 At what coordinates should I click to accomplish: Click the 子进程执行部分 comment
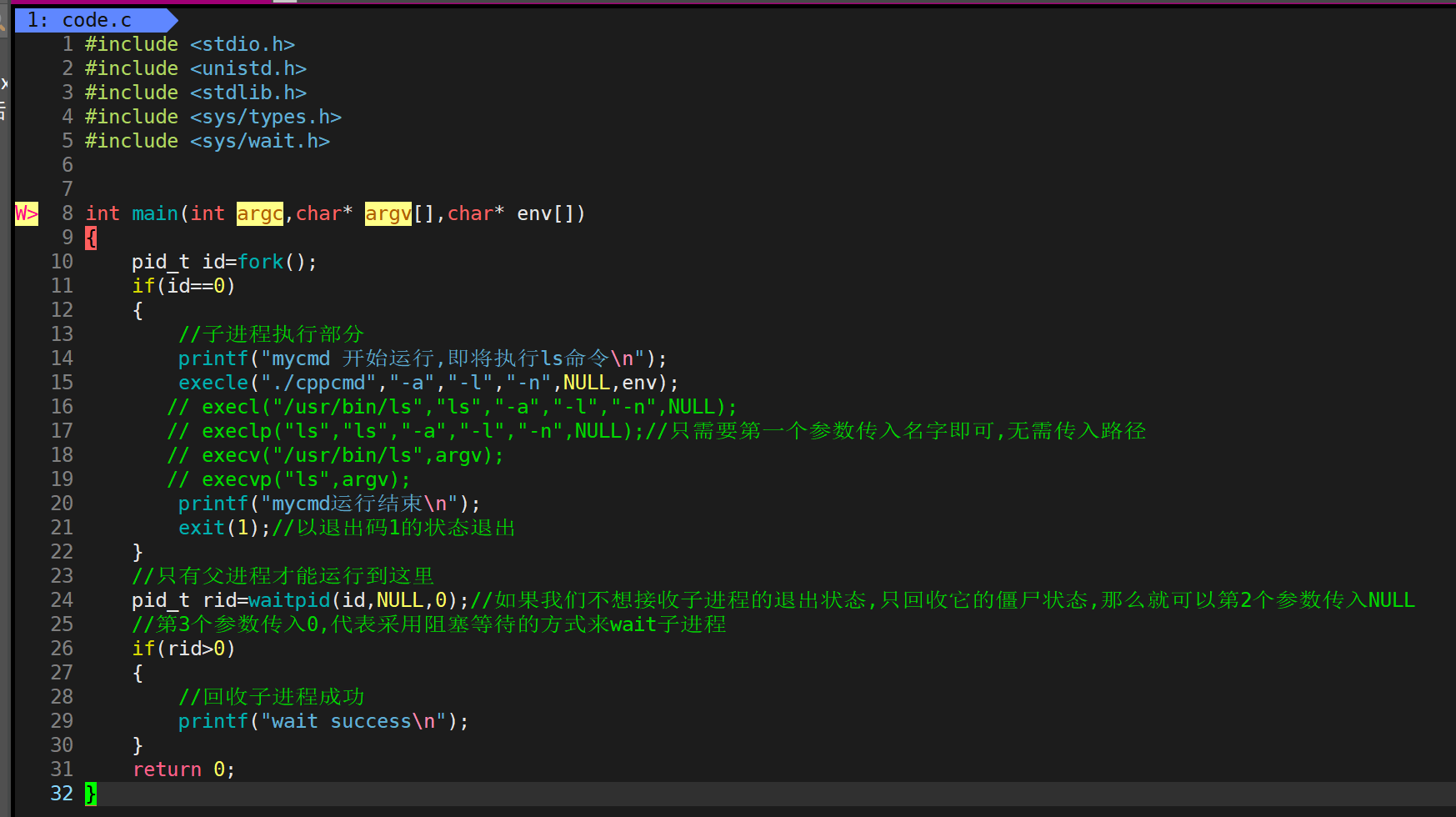pos(272,334)
